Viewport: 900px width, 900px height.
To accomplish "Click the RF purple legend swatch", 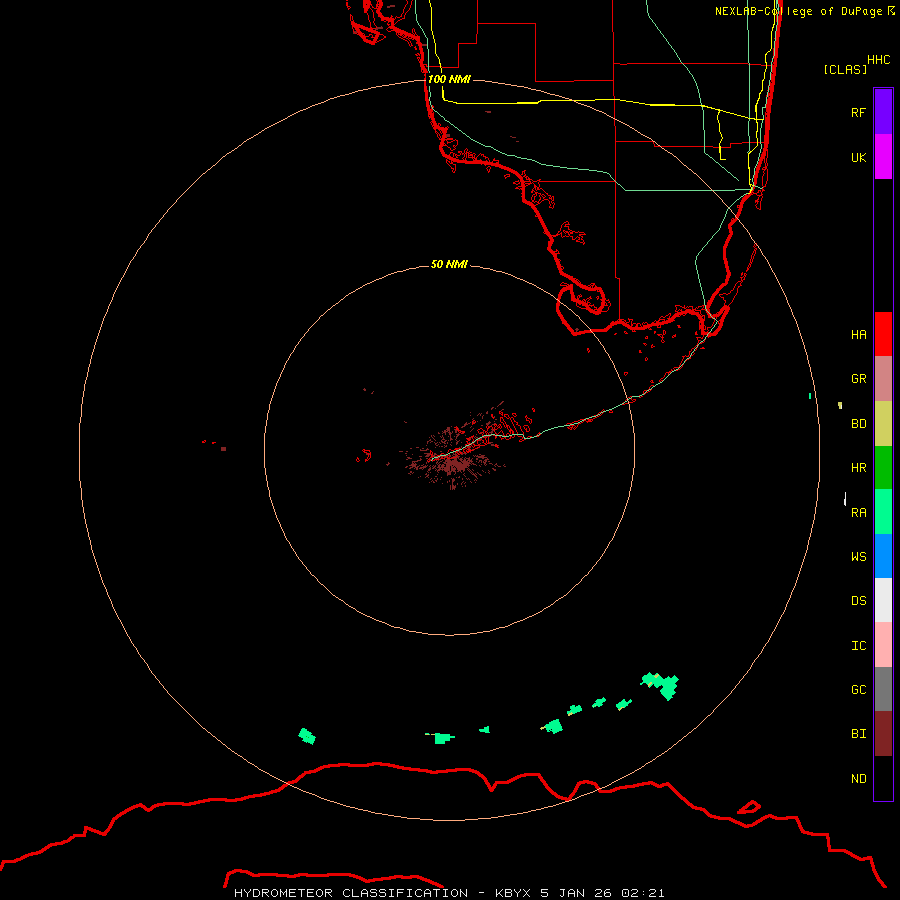I will 883,112.
